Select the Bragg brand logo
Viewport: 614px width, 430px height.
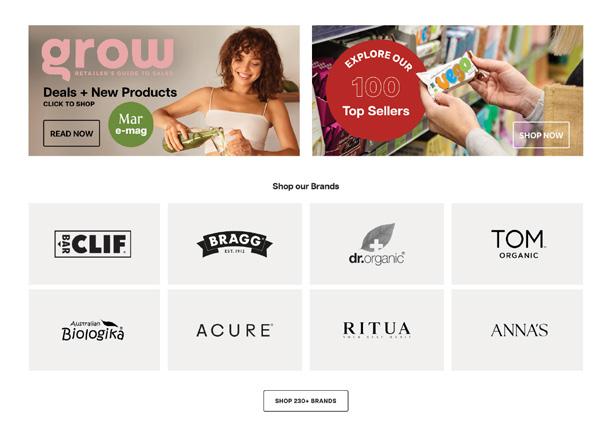click(235, 244)
